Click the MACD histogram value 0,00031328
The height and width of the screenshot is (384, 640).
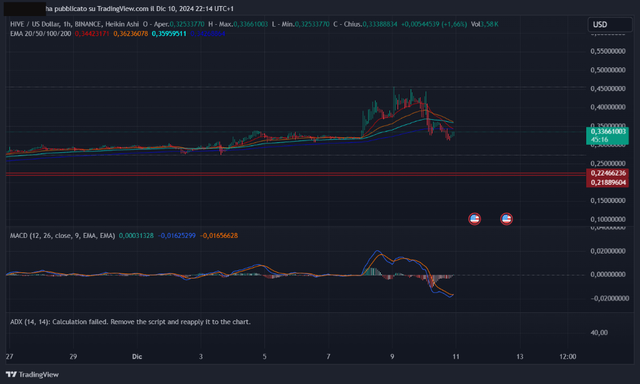136,235
